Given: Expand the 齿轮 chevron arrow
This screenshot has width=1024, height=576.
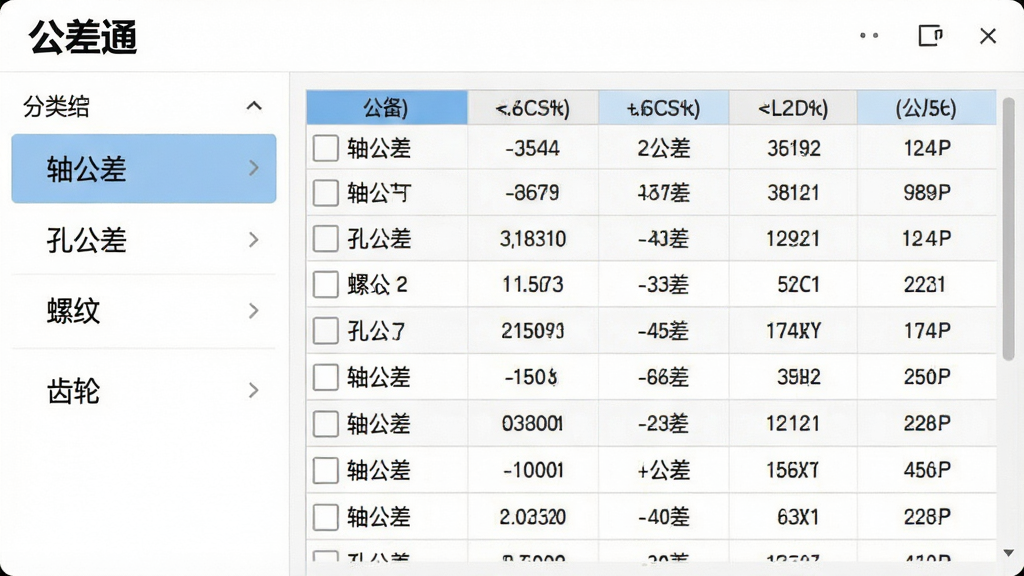Looking at the screenshot, I should tap(254, 391).
